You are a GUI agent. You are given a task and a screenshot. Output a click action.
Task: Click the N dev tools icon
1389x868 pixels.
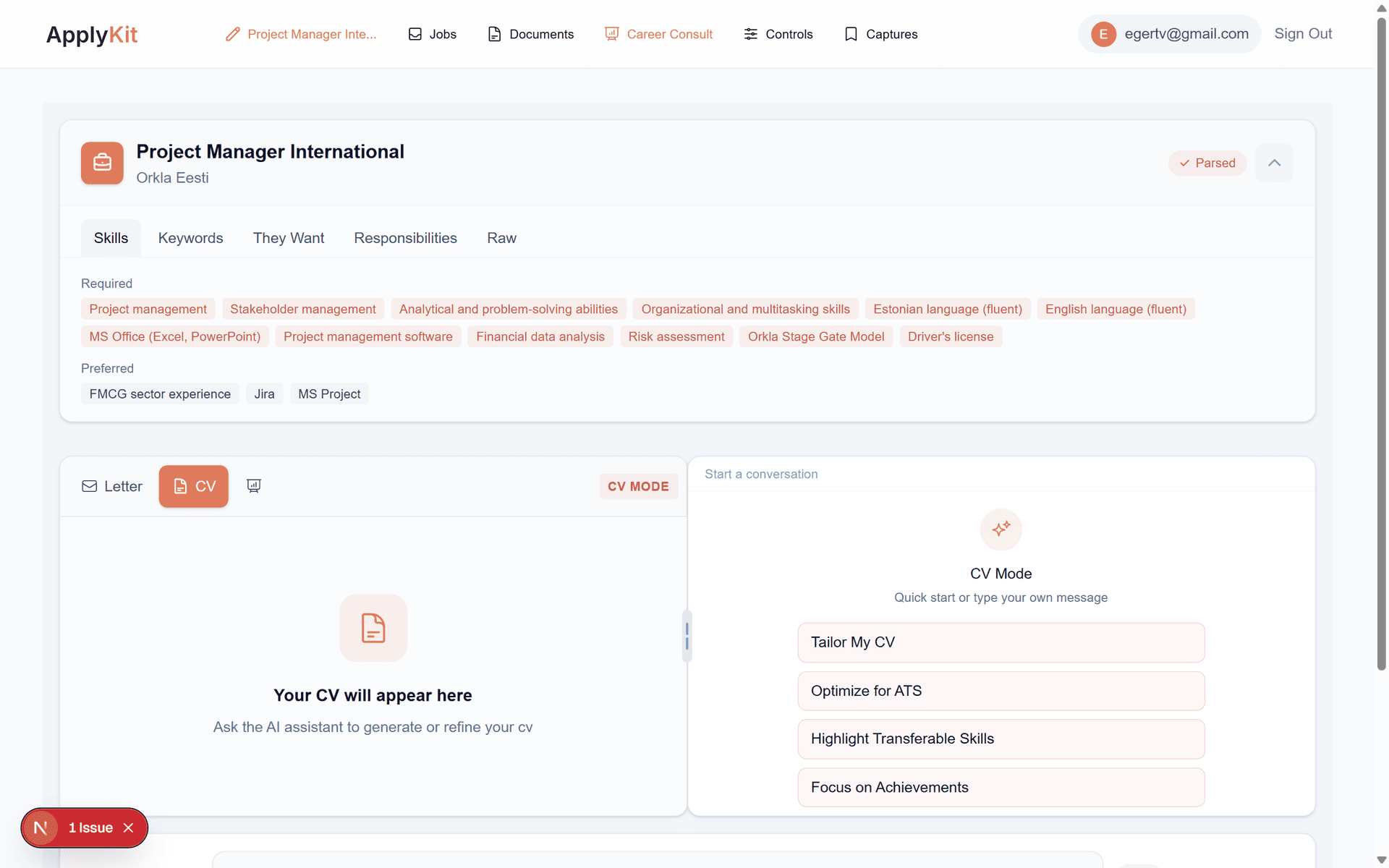(x=41, y=827)
